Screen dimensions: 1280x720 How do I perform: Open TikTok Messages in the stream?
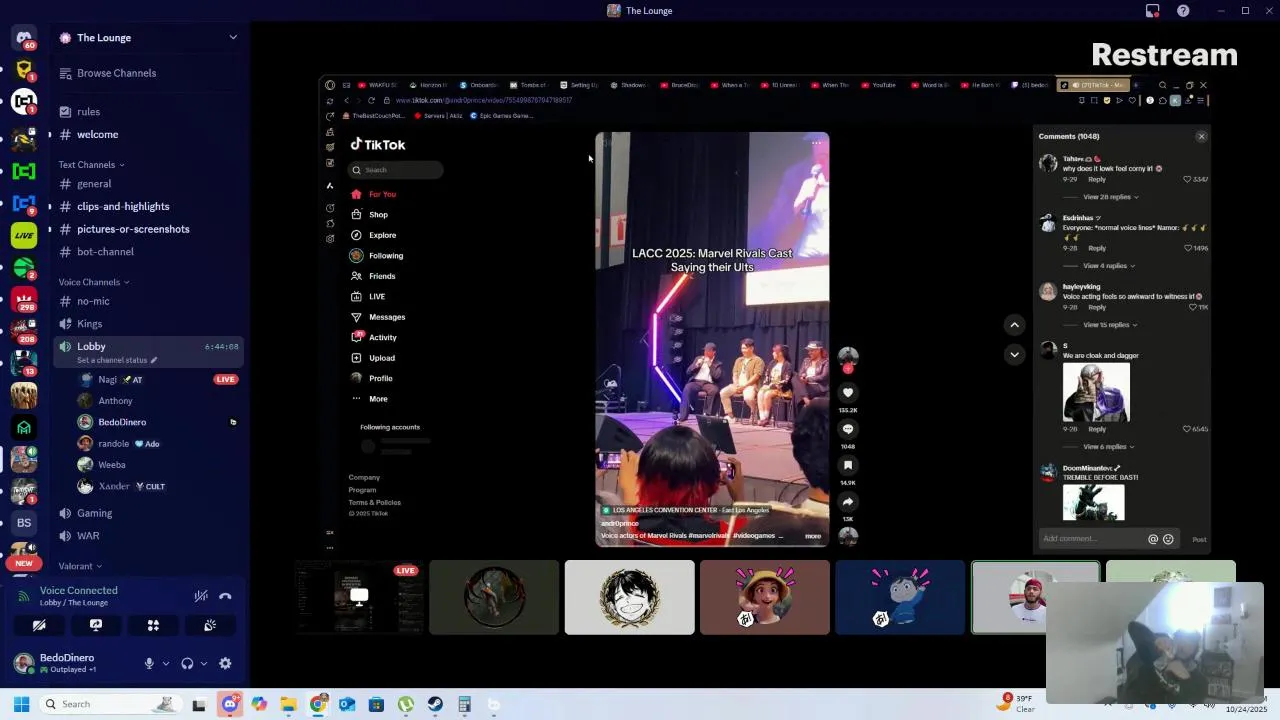[387, 317]
